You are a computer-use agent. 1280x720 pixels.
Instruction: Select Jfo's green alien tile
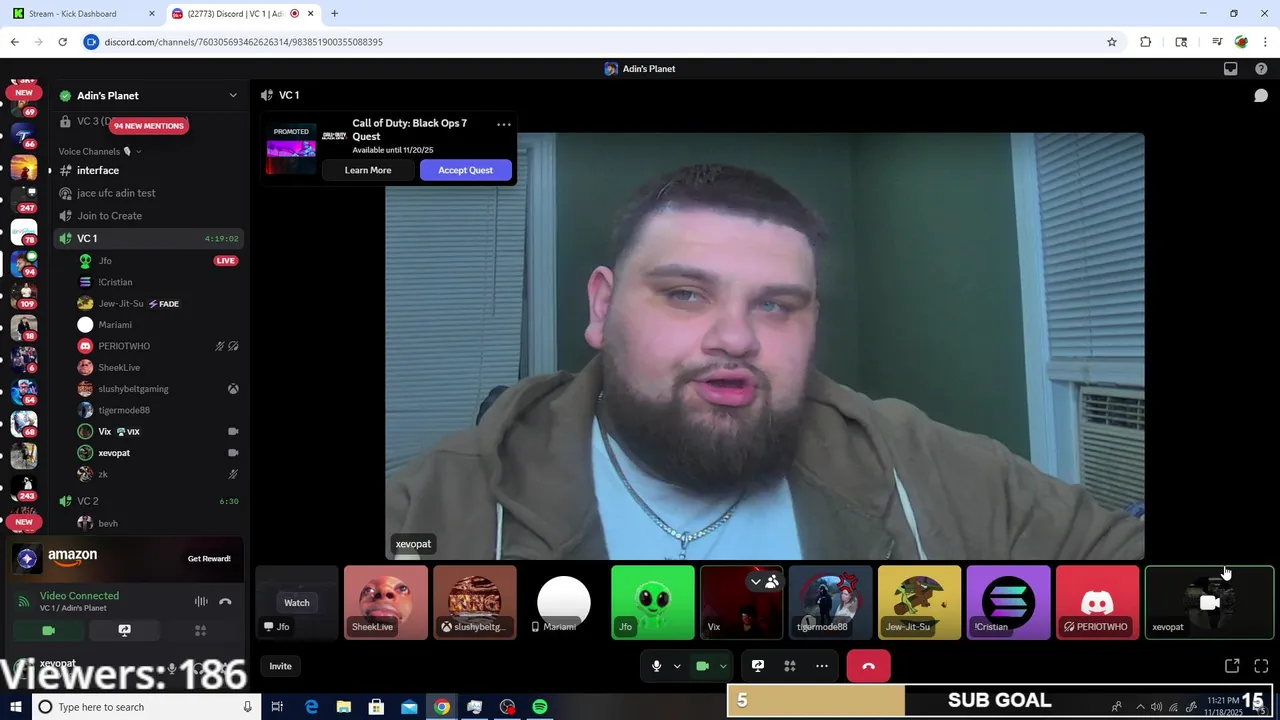[653, 602]
